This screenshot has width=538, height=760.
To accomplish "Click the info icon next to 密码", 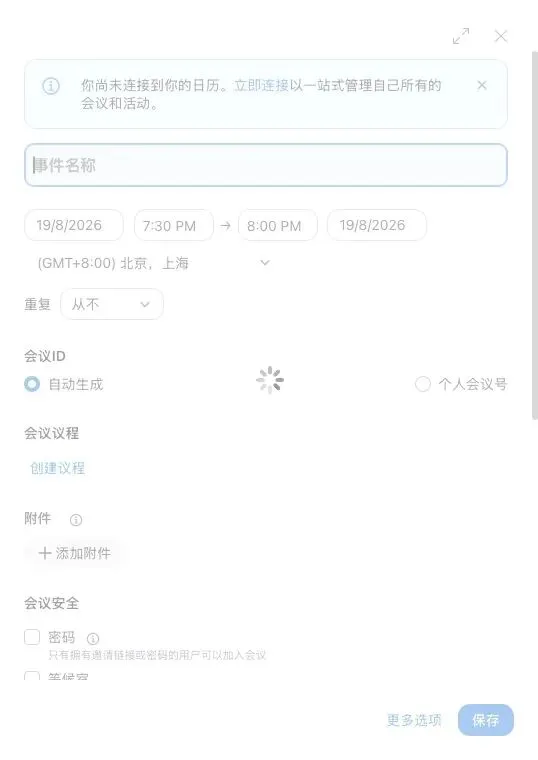I will coord(93,638).
